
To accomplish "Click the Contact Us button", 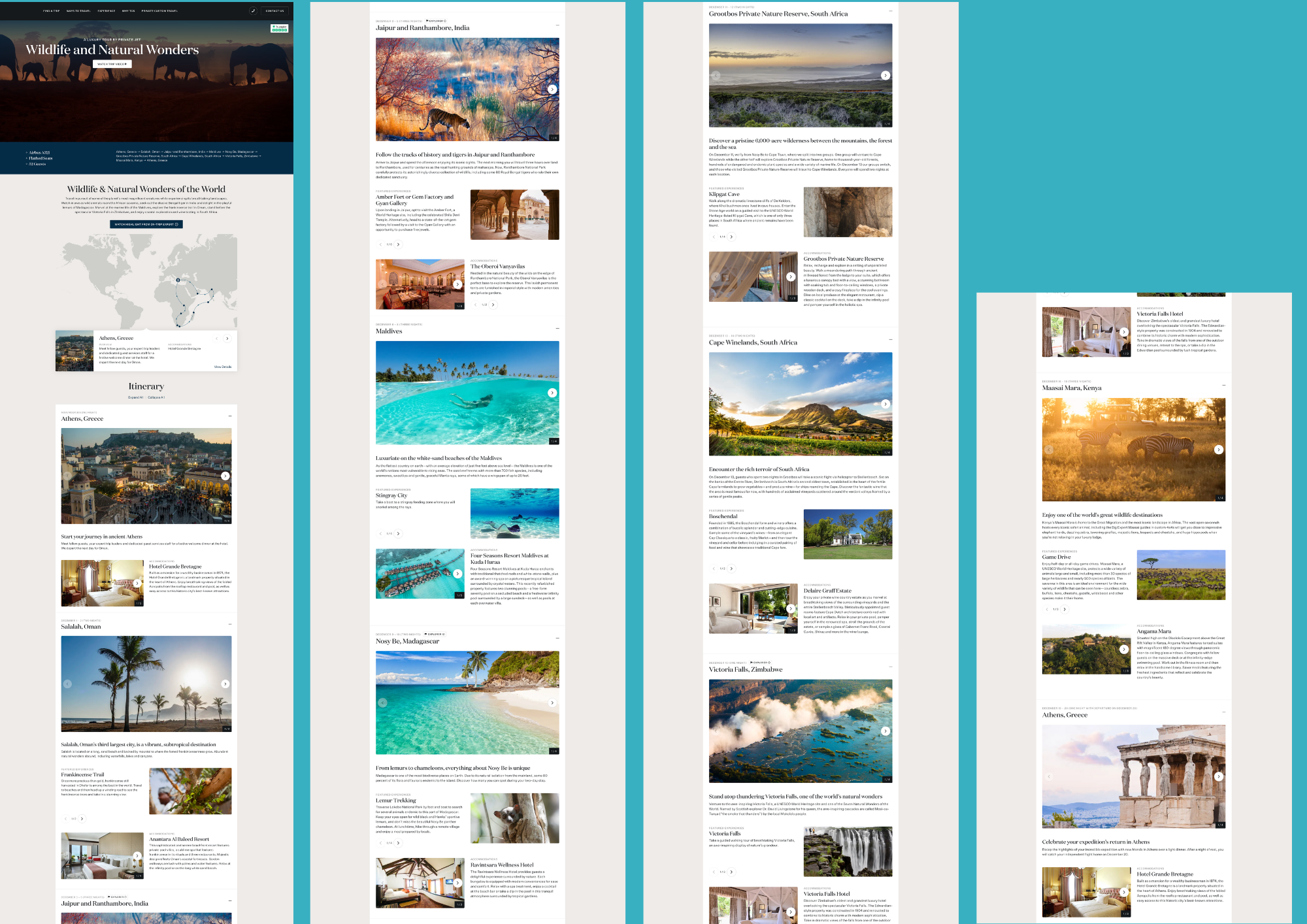I will pos(274,10).
